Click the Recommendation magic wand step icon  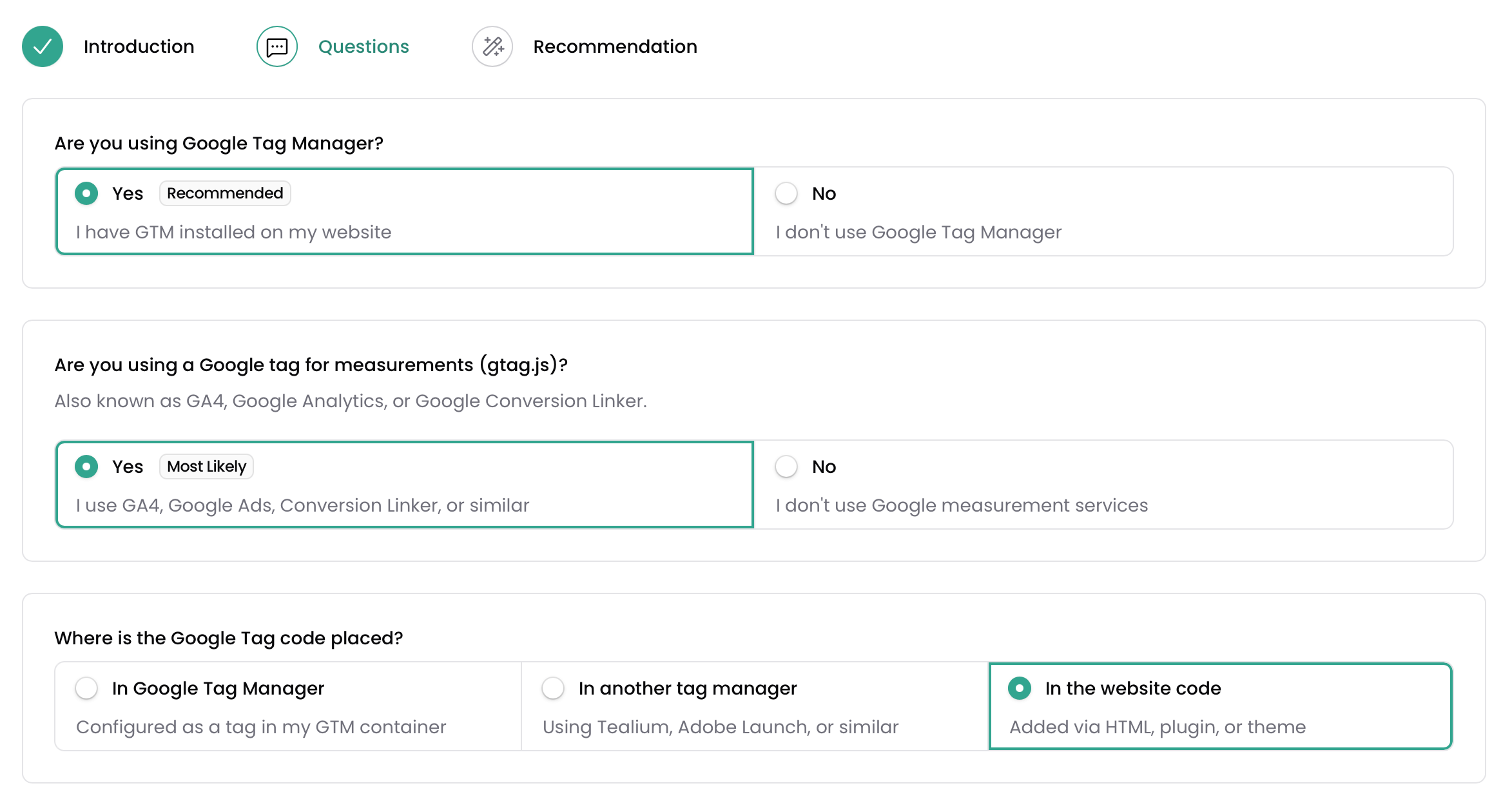pos(492,46)
